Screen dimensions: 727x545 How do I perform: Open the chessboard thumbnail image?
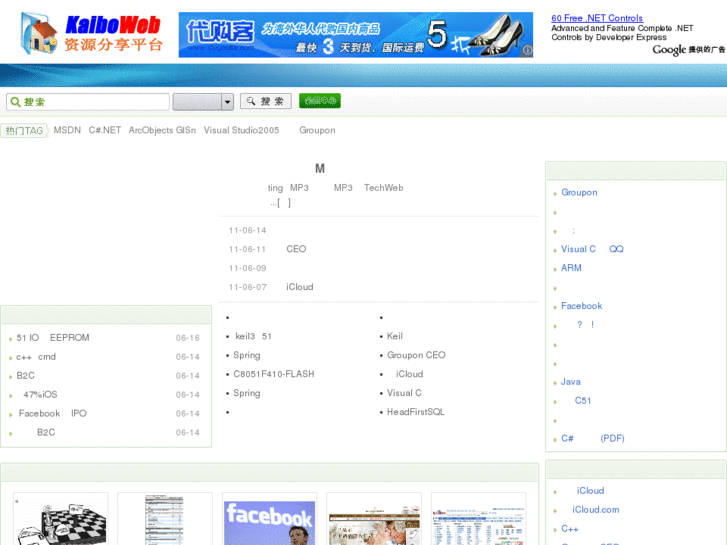(60, 520)
